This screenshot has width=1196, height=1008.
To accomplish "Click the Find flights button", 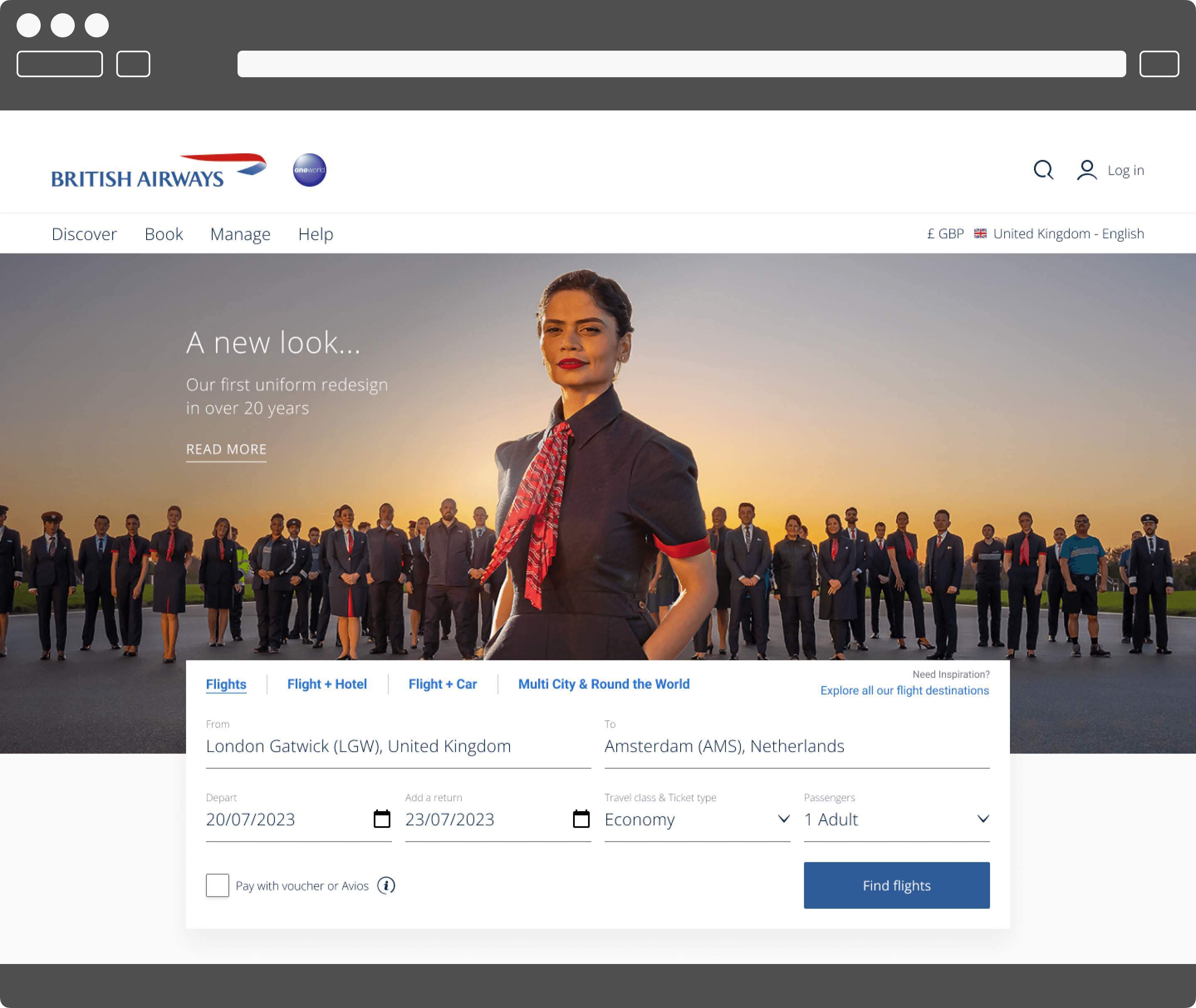I will [x=897, y=885].
